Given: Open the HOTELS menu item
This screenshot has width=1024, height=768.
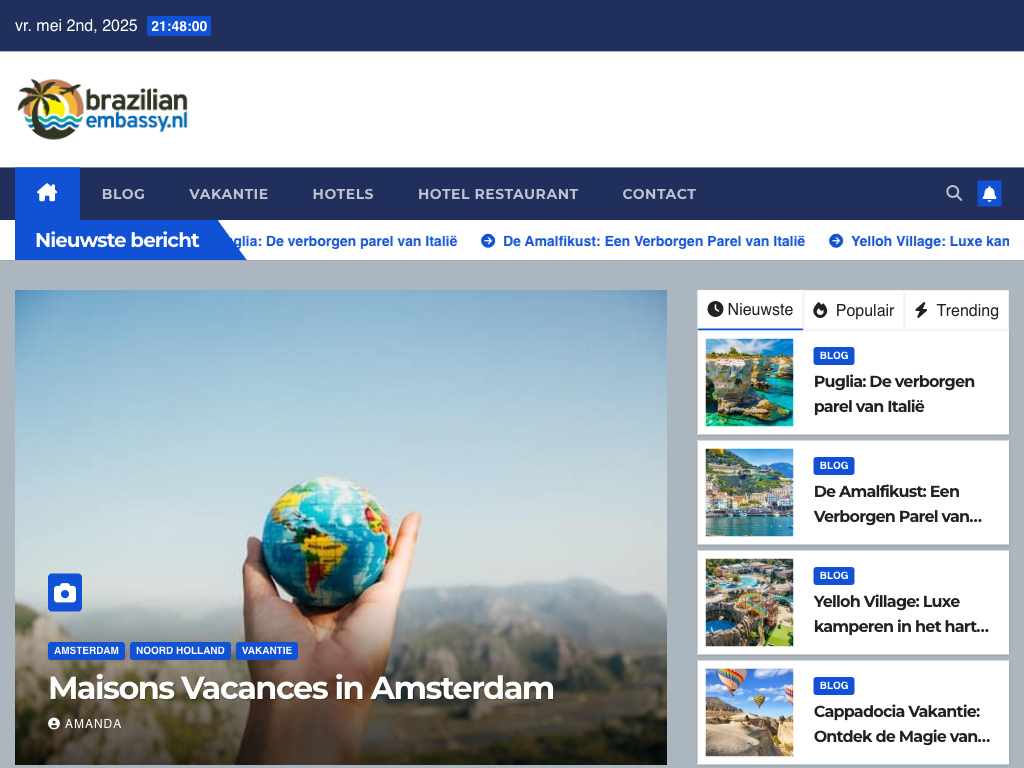Looking at the screenshot, I should click(343, 194).
